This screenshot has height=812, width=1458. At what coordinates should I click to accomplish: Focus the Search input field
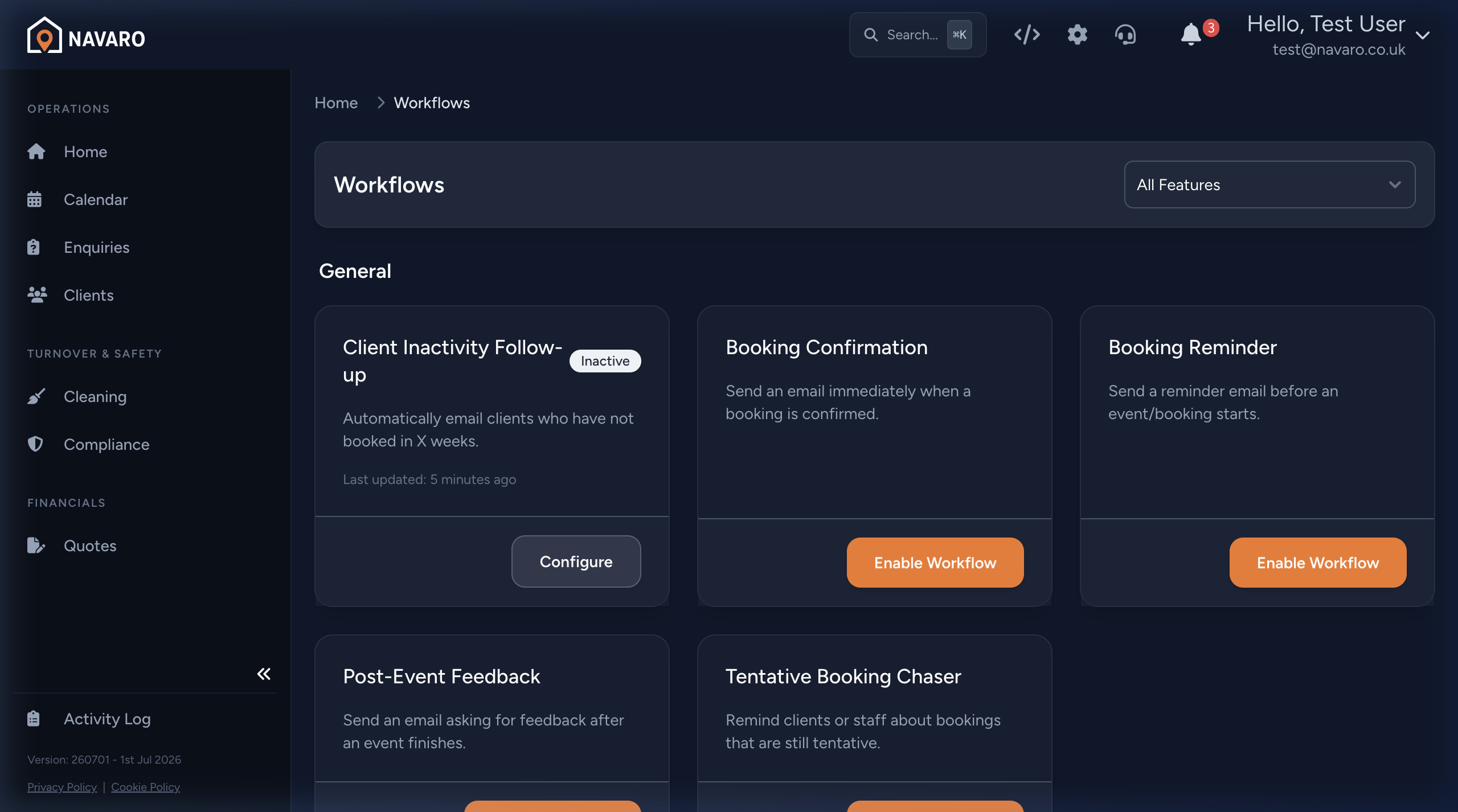tap(918, 35)
